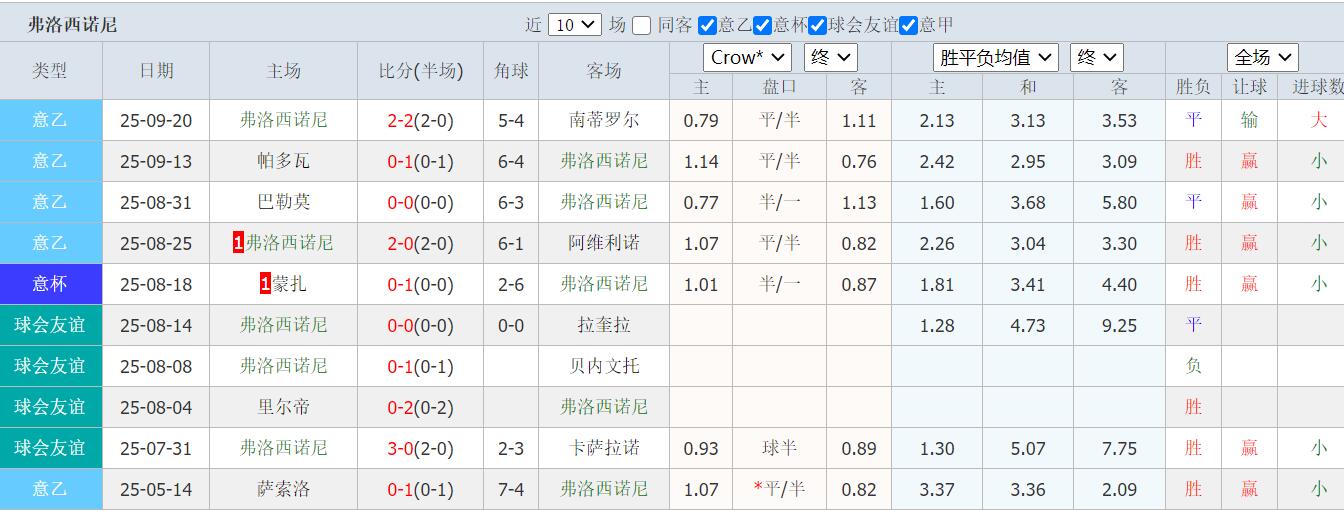This screenshot has width=1344, height=511.
Task: Open 萨索洛 home team link
Action: [x=284, y=489]
